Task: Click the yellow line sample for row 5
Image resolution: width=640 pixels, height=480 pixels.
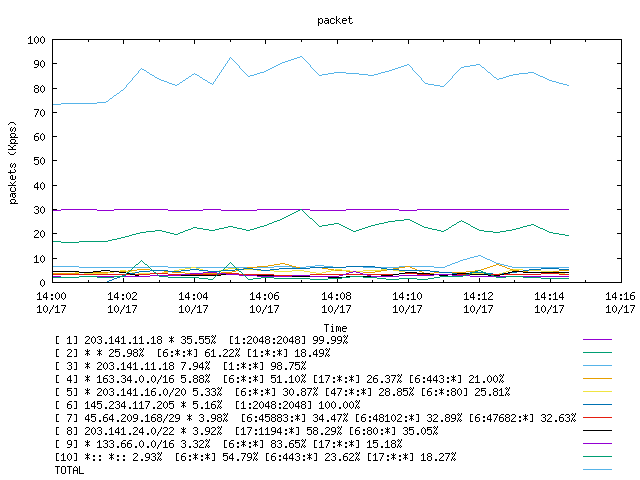Action: [x=598, y=392]
